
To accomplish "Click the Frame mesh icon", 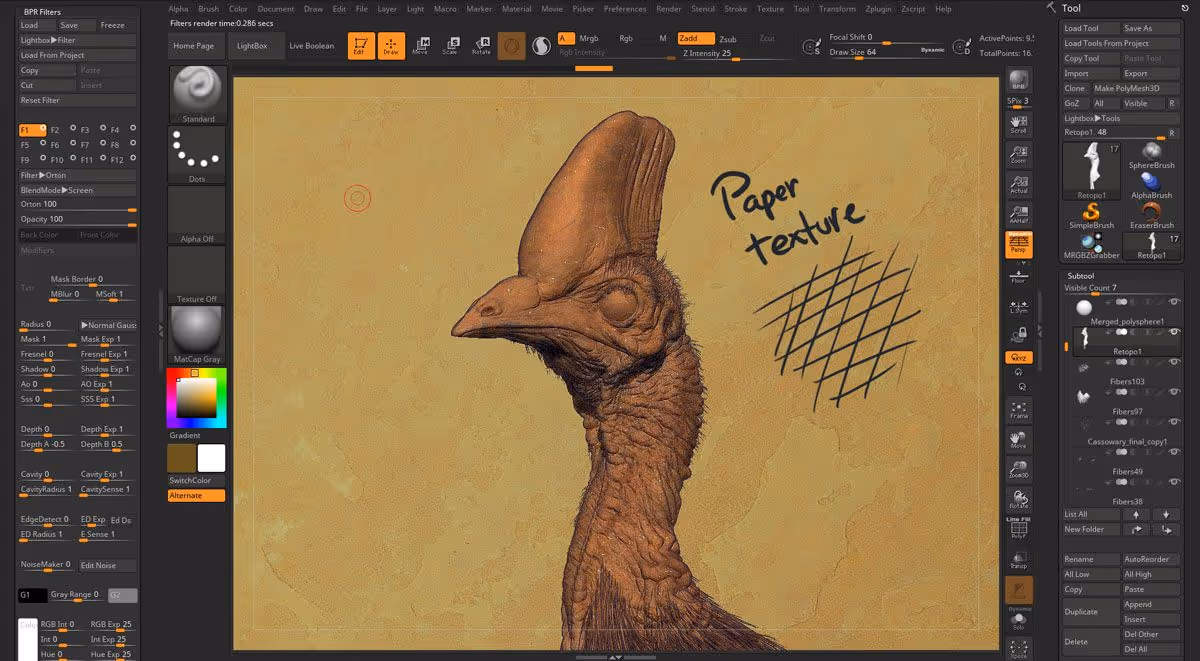I will coord(1018,409).
